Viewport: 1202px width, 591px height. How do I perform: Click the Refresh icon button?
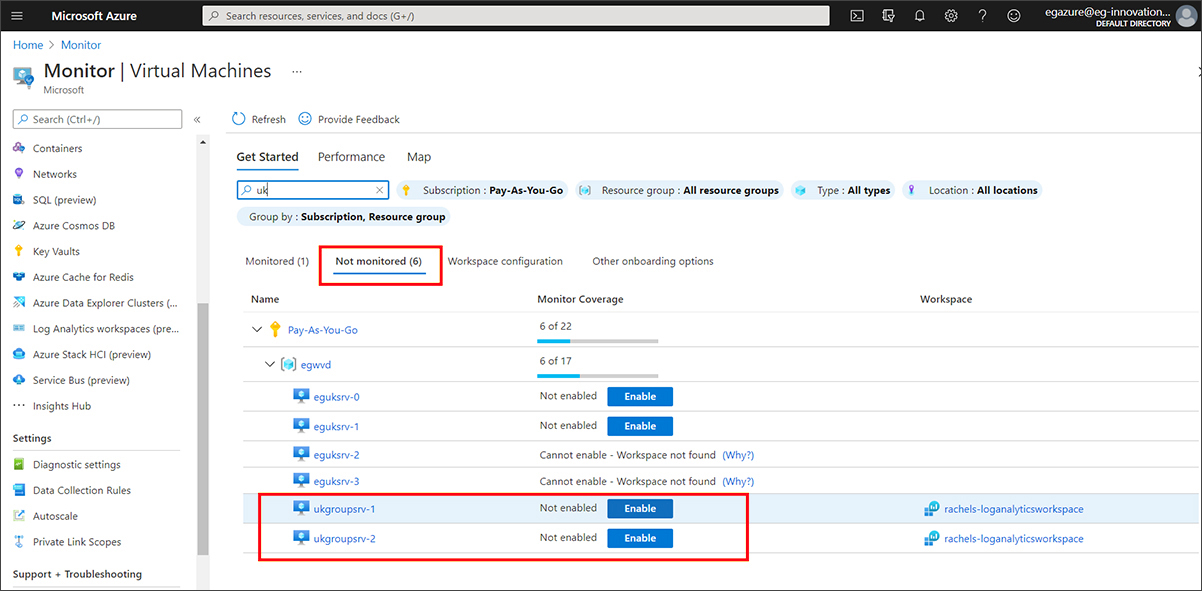pos(239,119)
